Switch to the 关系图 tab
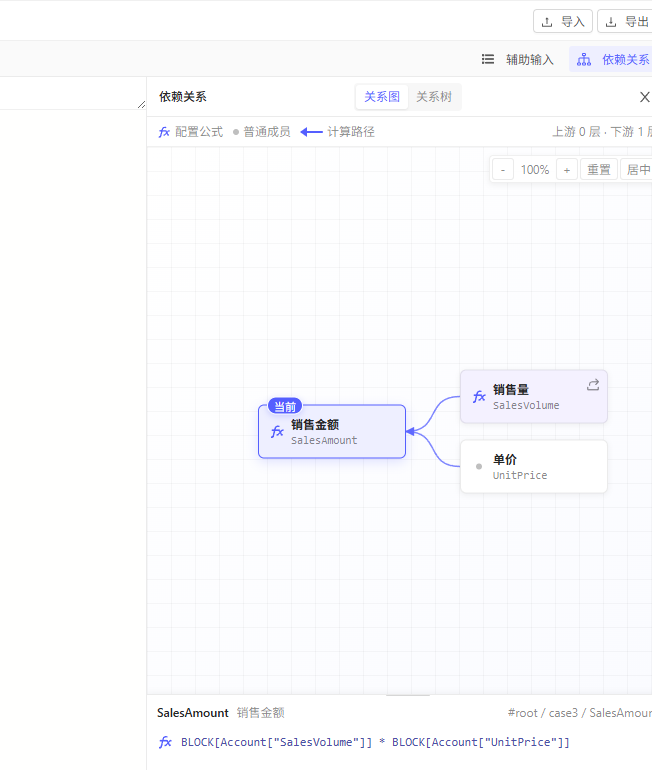652x770 pixels. coord(382,97)
